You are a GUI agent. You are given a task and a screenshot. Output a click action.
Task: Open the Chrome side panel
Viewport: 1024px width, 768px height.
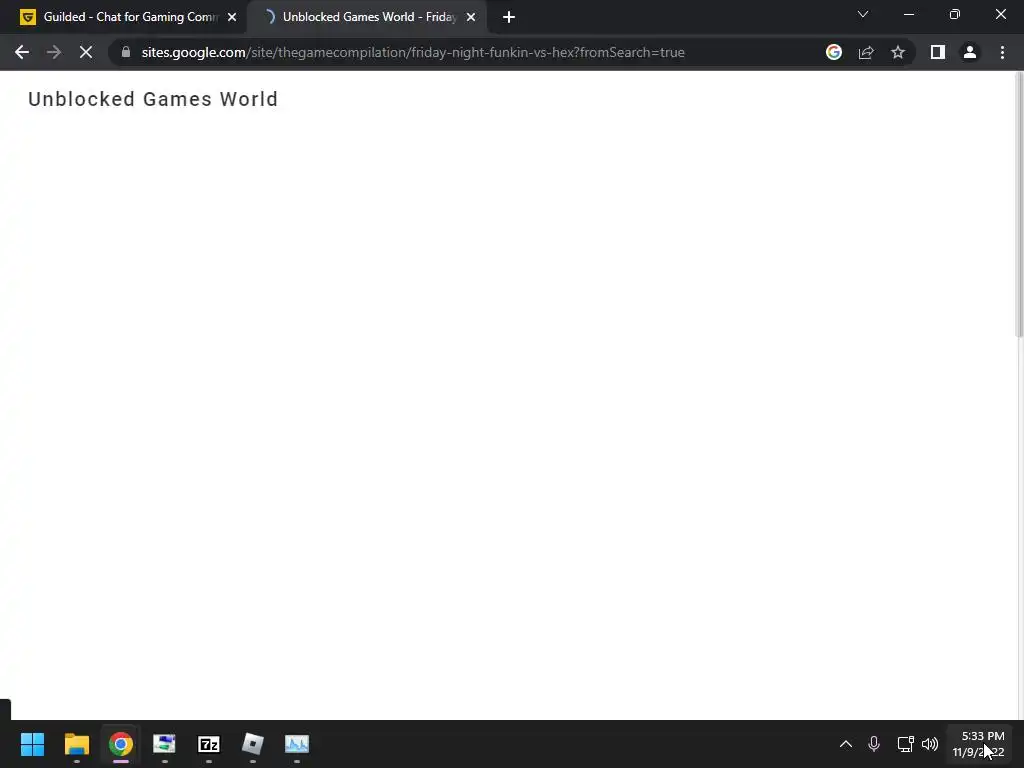(938, 52)
